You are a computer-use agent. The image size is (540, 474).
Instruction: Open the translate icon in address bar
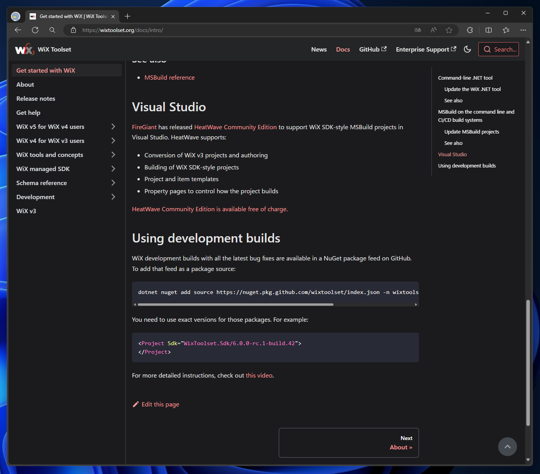click(x=417, y=30)
